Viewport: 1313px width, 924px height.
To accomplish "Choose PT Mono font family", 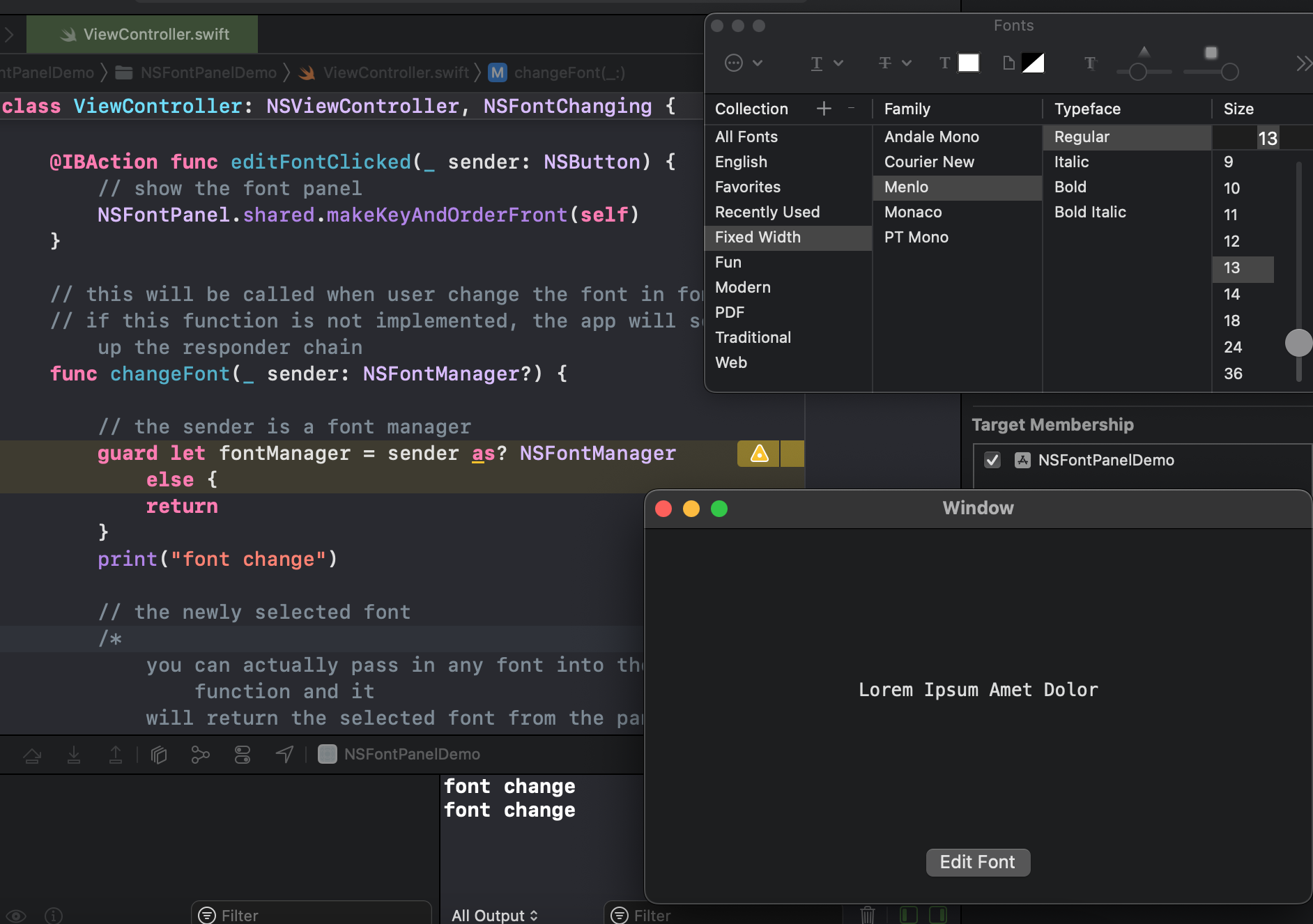I will (x=958, y=237).
